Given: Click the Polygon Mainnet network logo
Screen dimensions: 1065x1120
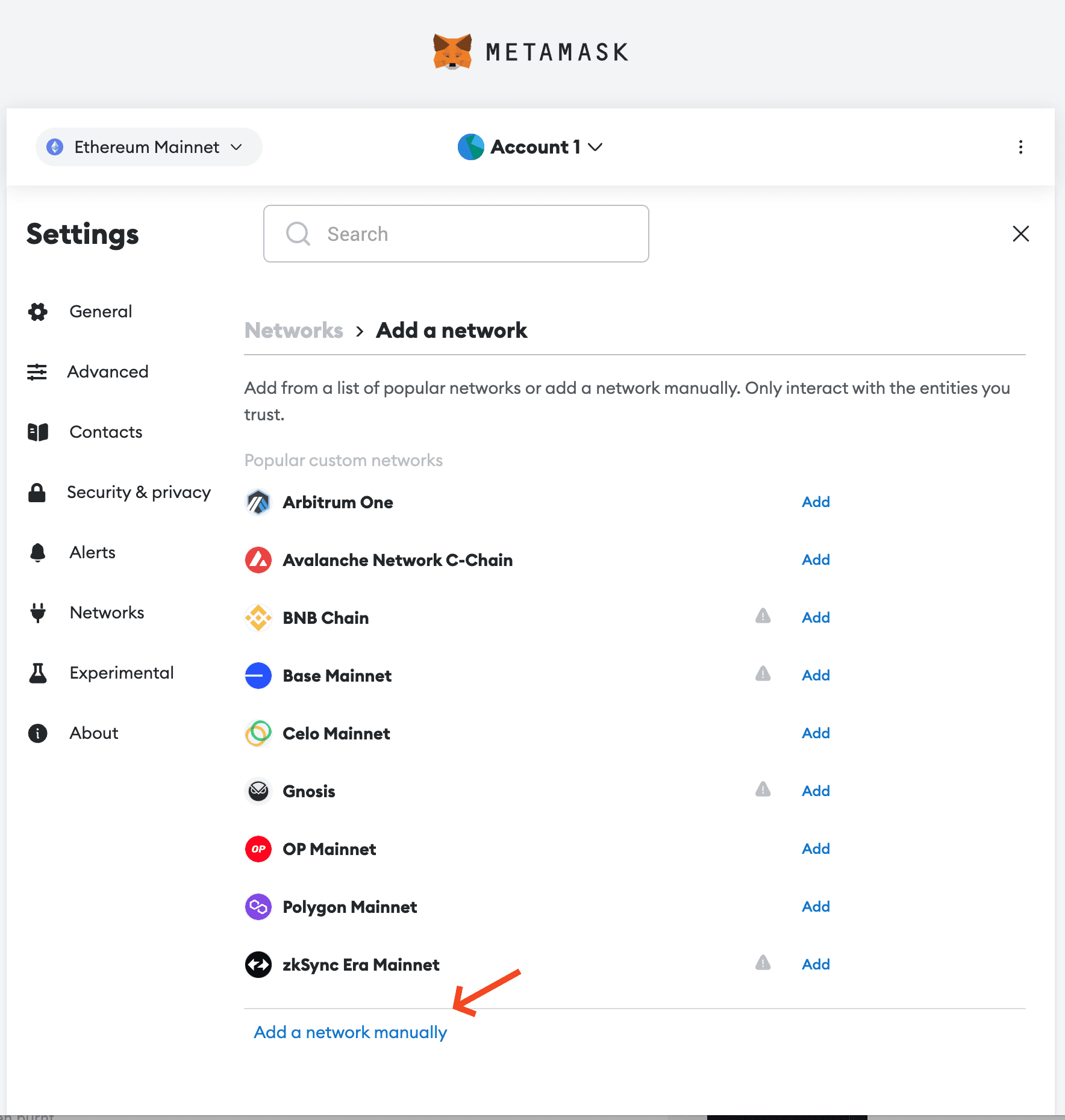Looking at the screenshot, I should [258, 907].
